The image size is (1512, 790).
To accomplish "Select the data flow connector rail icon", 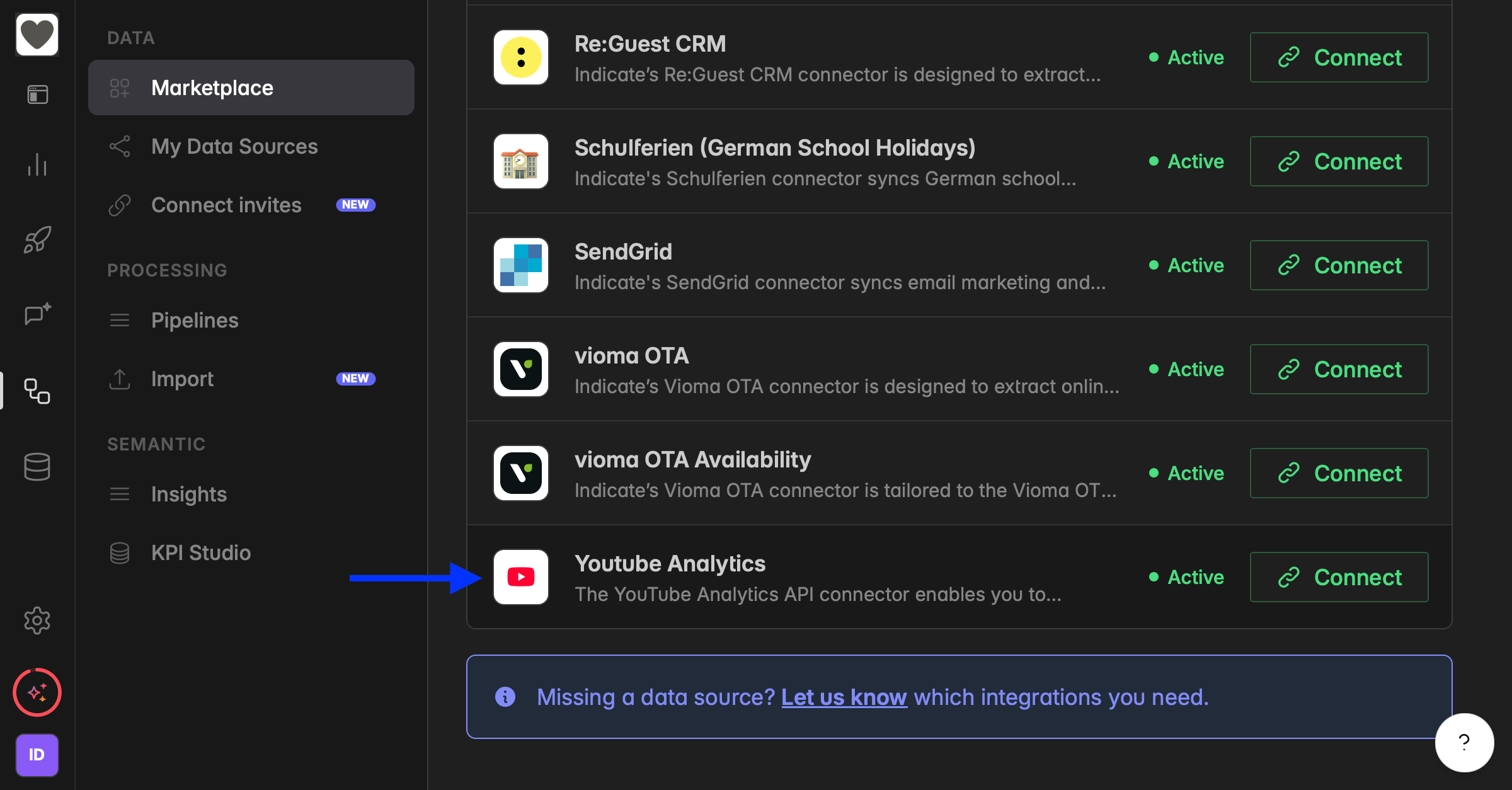I will point(37,391).
